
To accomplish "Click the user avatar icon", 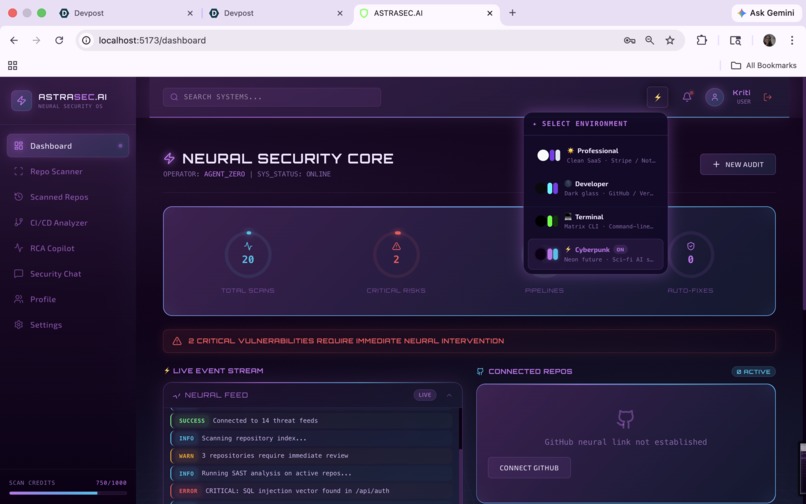I will (x=714, y=97).
